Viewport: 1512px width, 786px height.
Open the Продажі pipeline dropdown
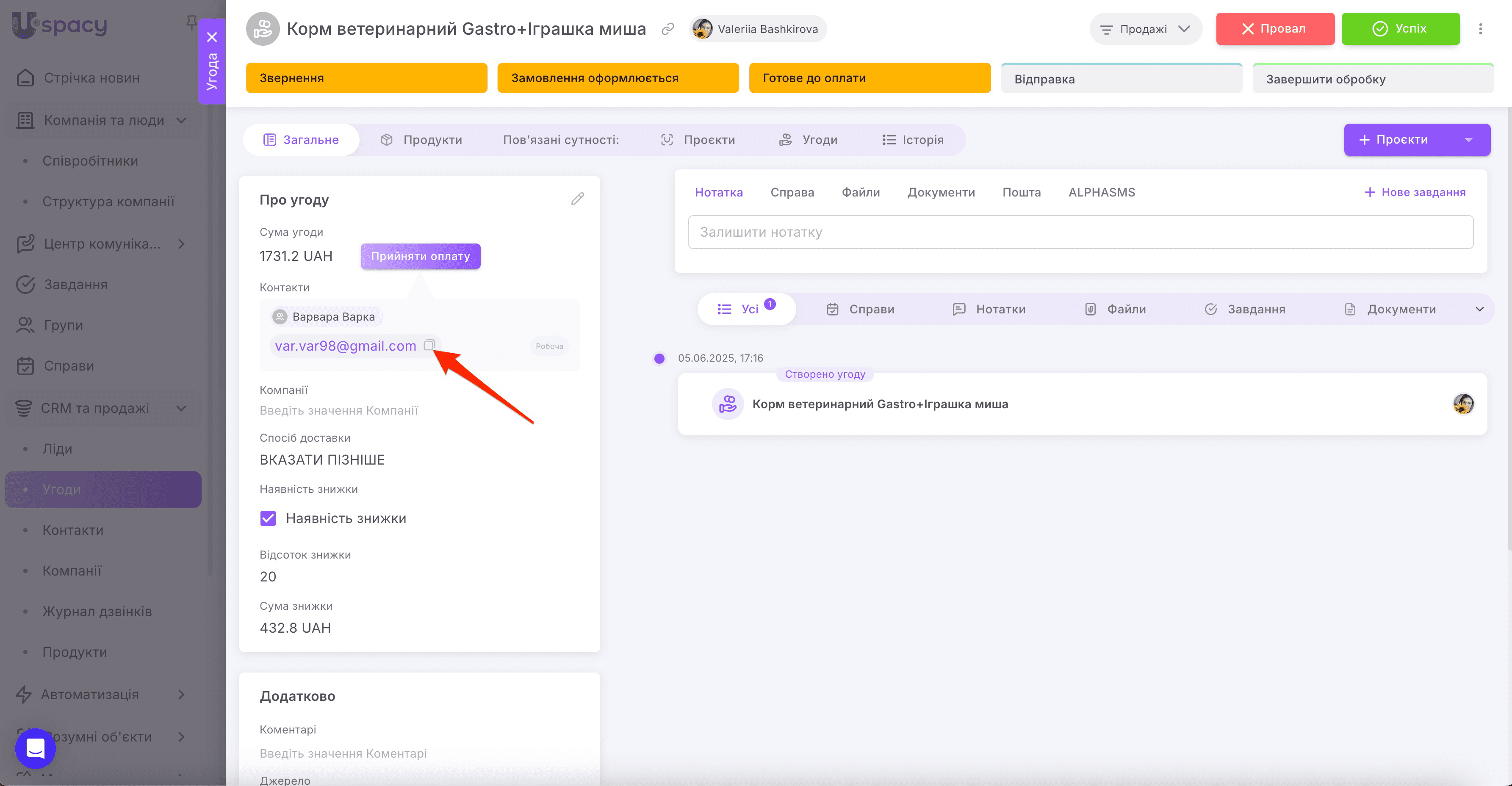pyautogui.click(x=1145, y=29)
